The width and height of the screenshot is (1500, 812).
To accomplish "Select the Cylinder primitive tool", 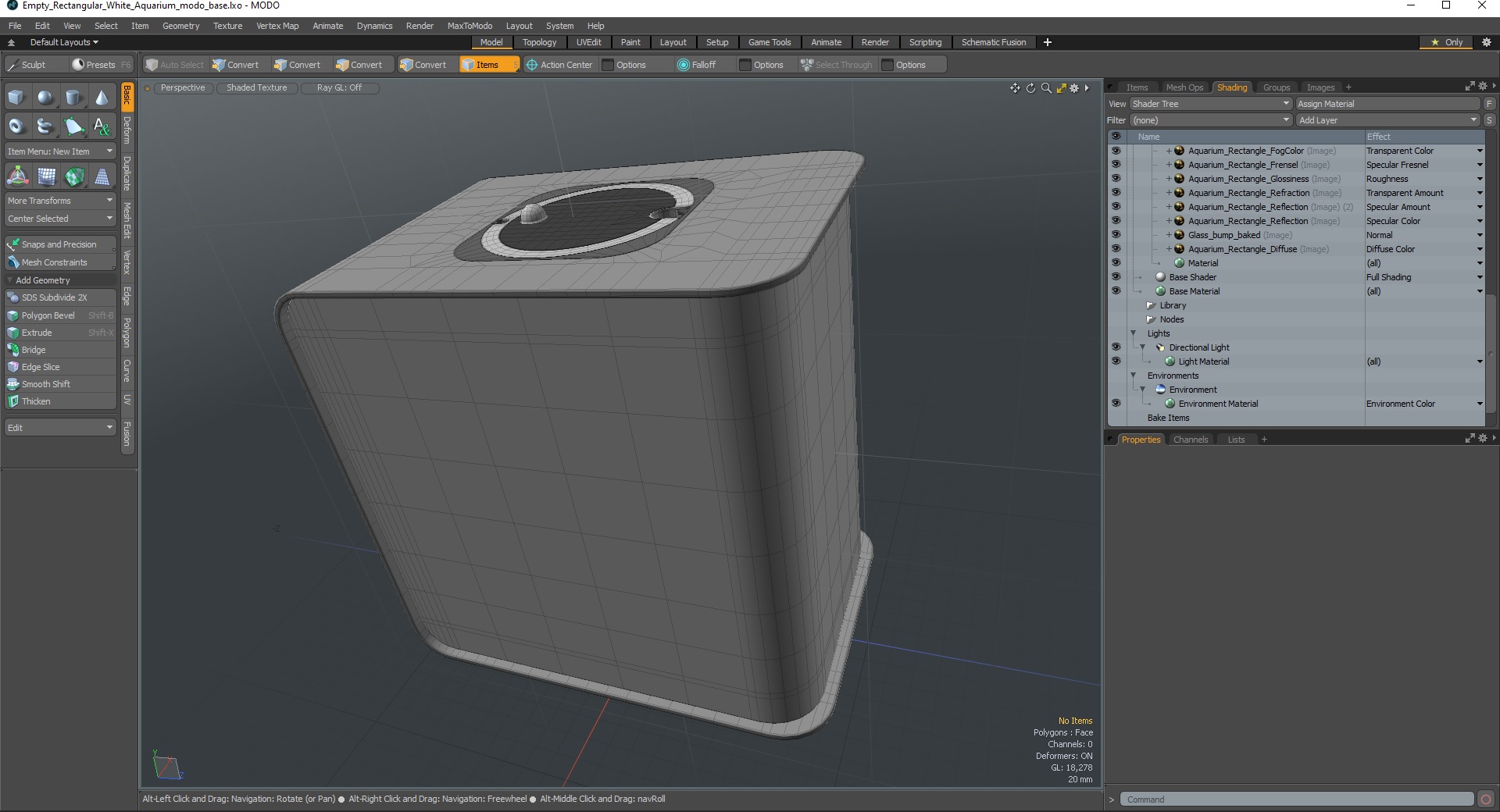I will point(73,98).
